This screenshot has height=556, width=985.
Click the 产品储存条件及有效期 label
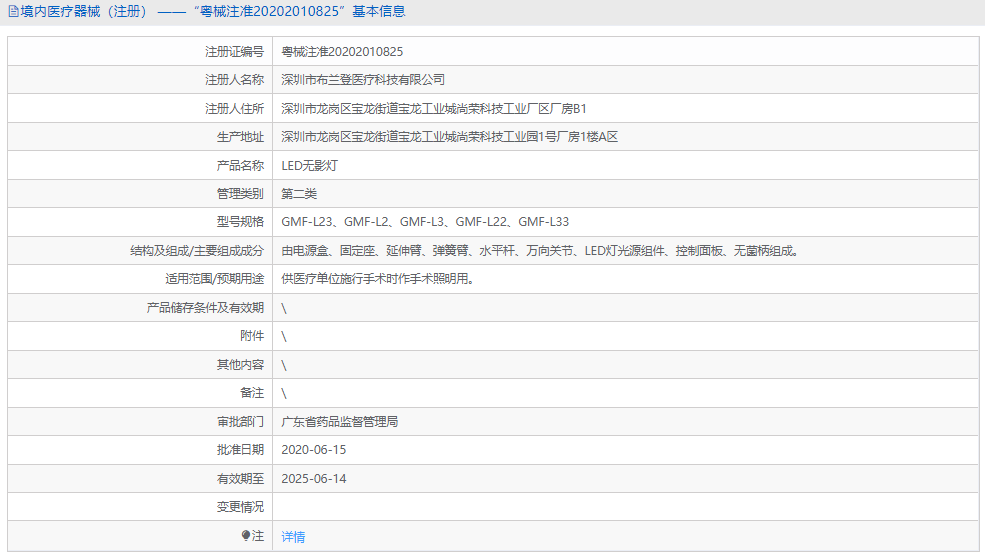click(x=205, y=308)
